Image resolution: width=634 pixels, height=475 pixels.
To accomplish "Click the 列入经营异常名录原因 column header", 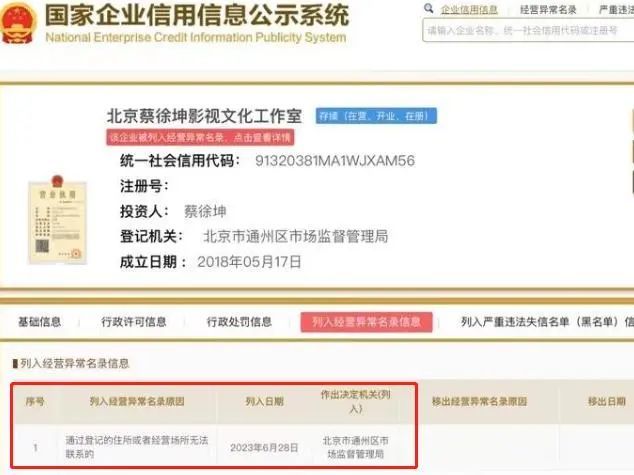I will [x=137, y=401].
